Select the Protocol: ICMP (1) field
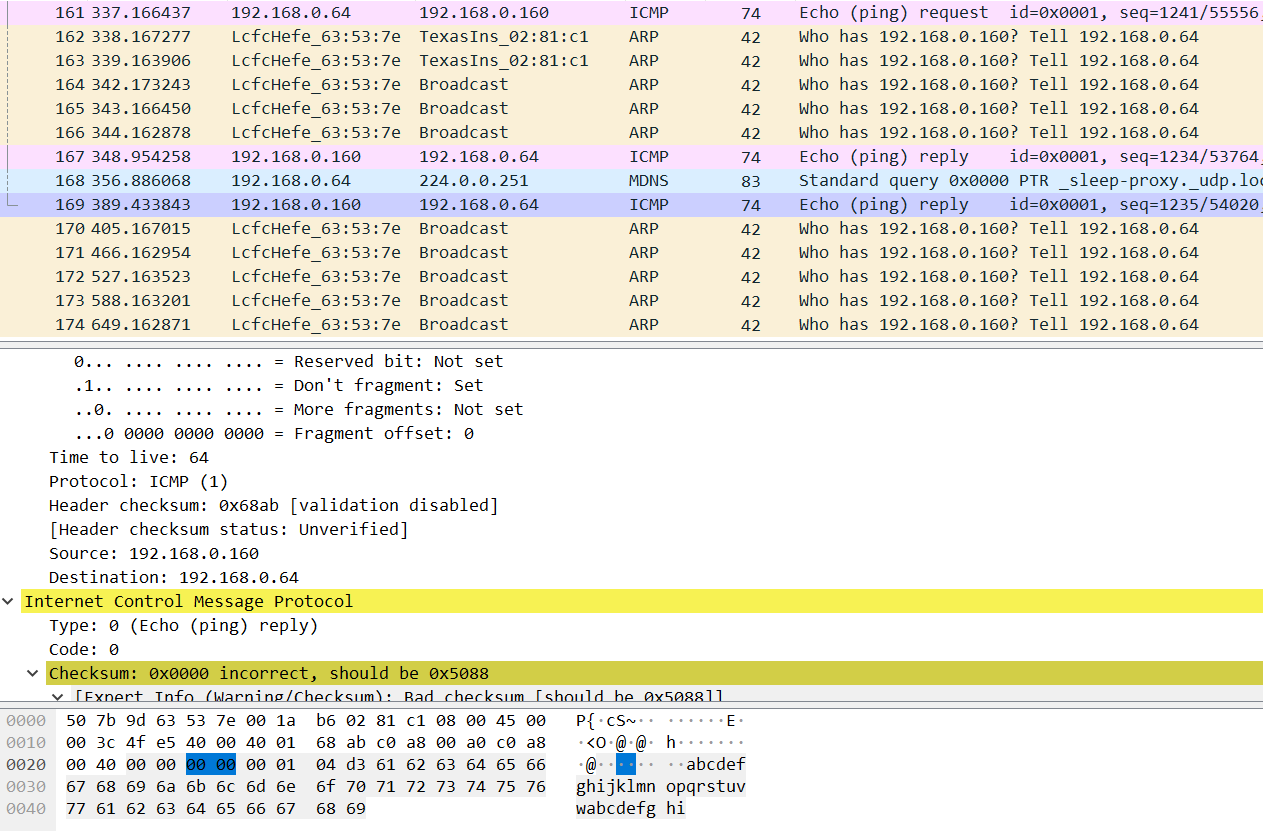This screenshot has width=1263, height=831. coord(139,481)
